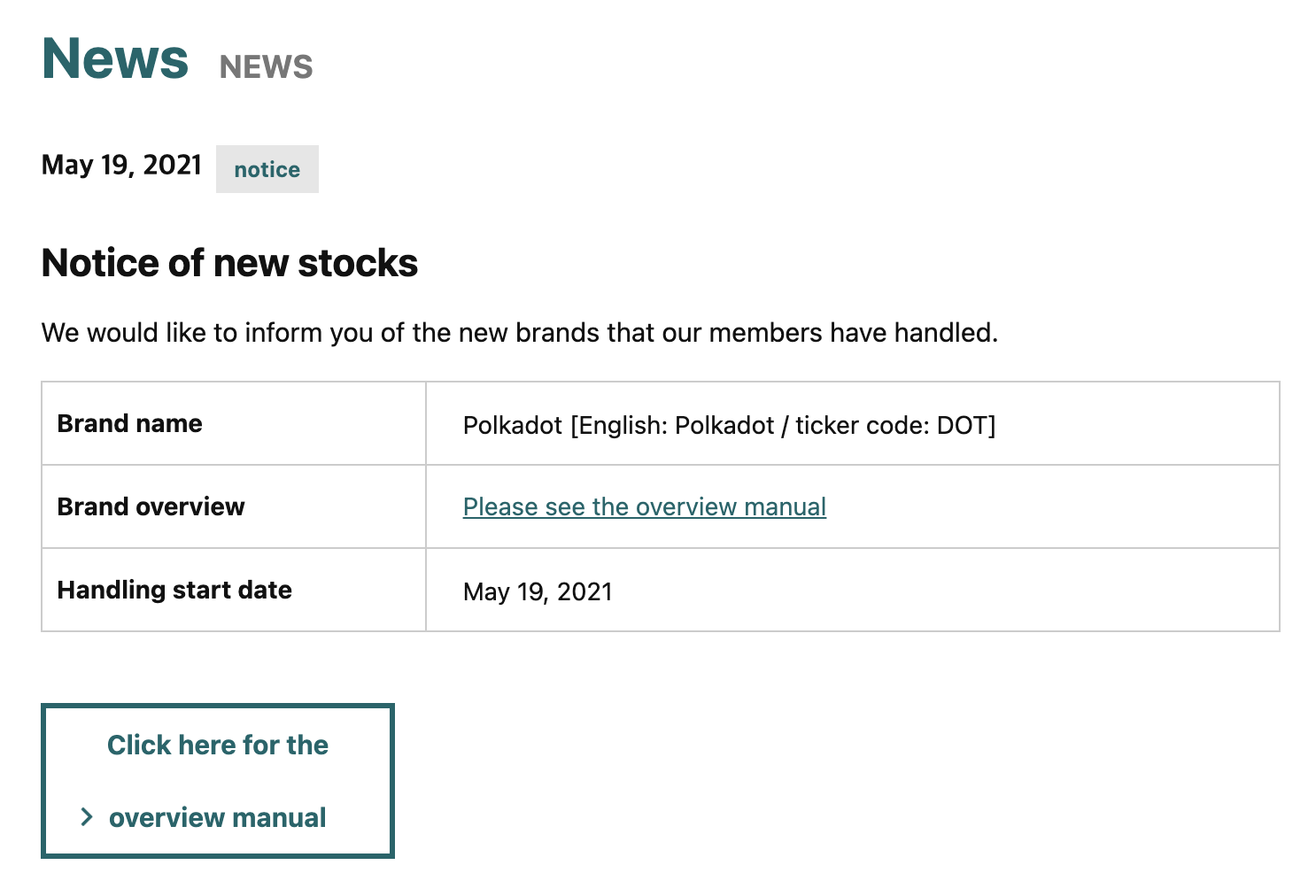
Task: Click the chevron arrow in the overview manual button
Action: (x=86, y=817)
